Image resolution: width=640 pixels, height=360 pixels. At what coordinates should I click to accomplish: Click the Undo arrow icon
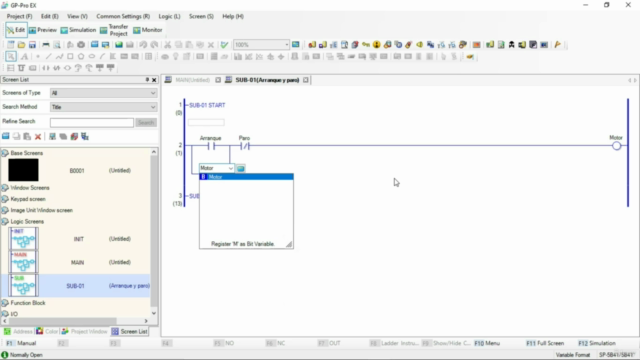point(143,44)
